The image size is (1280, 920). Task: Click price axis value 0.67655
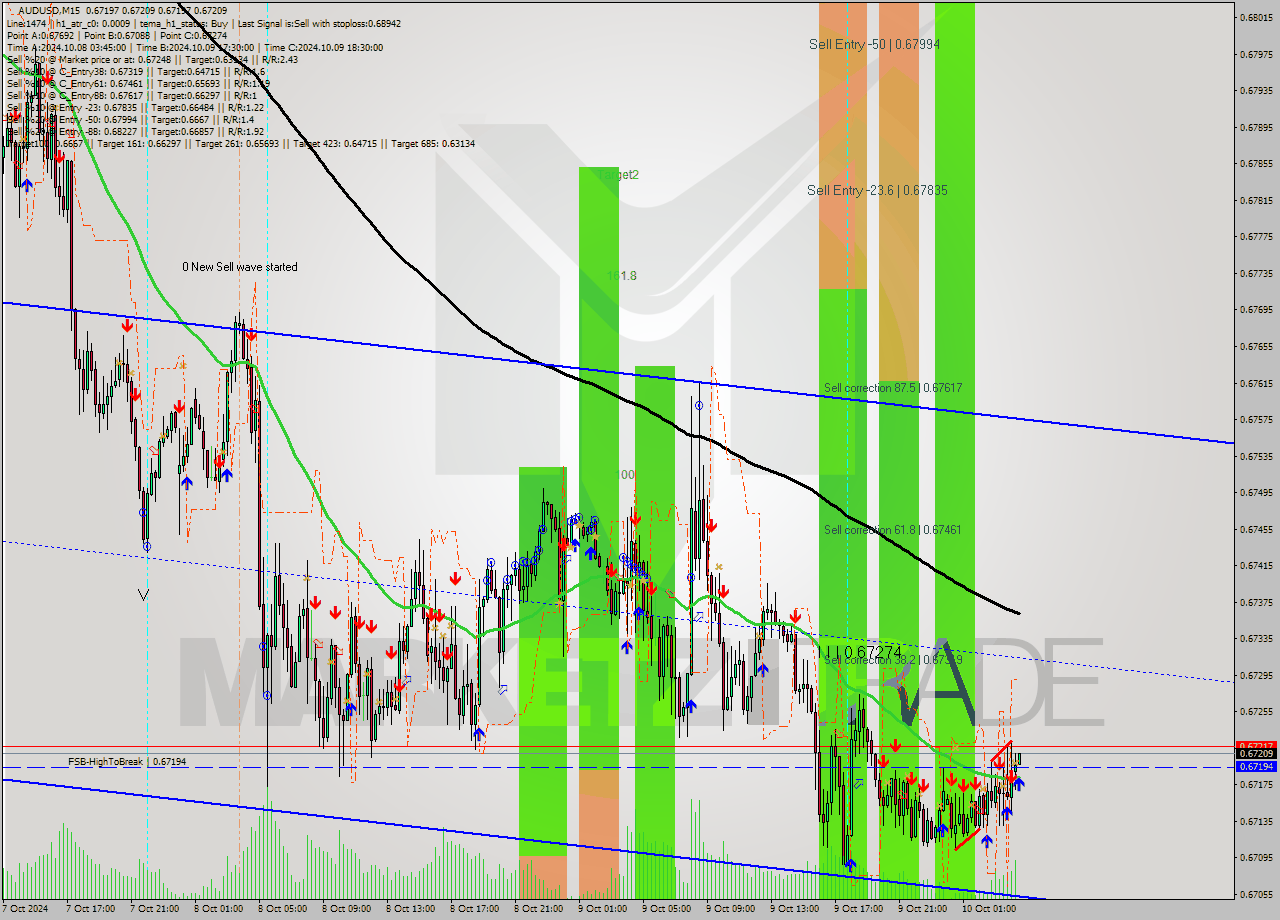tap(1256, 346)
